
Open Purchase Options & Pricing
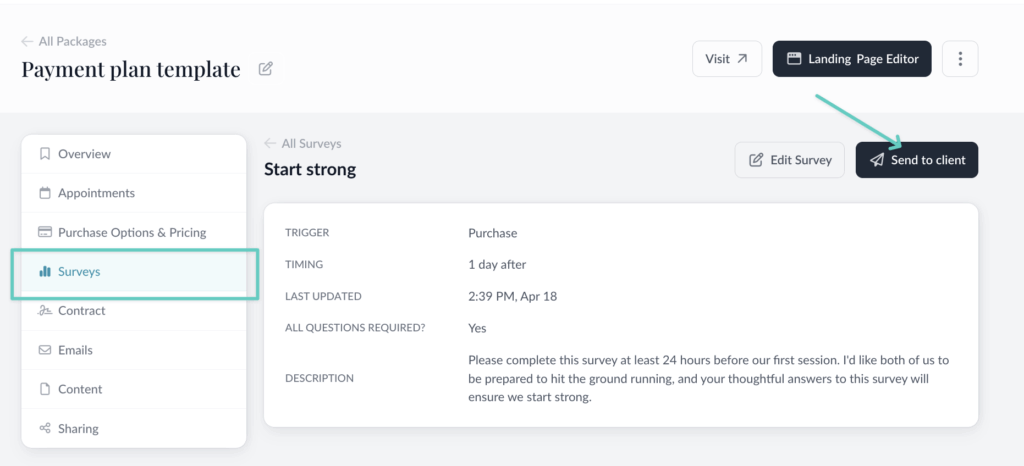(x=132, y=232)
